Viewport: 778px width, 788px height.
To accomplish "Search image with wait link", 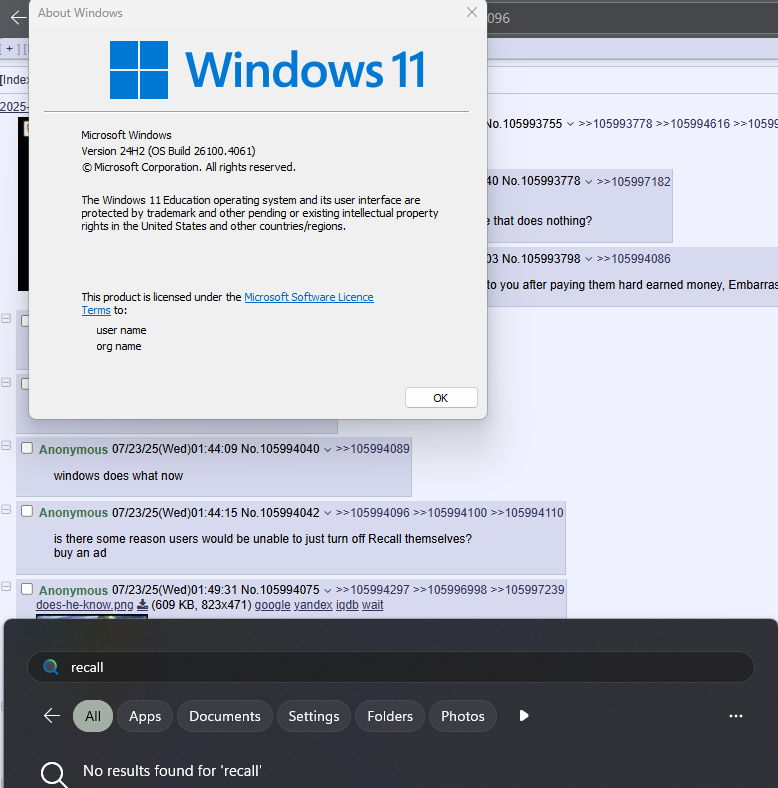I will tap(372, 605).
